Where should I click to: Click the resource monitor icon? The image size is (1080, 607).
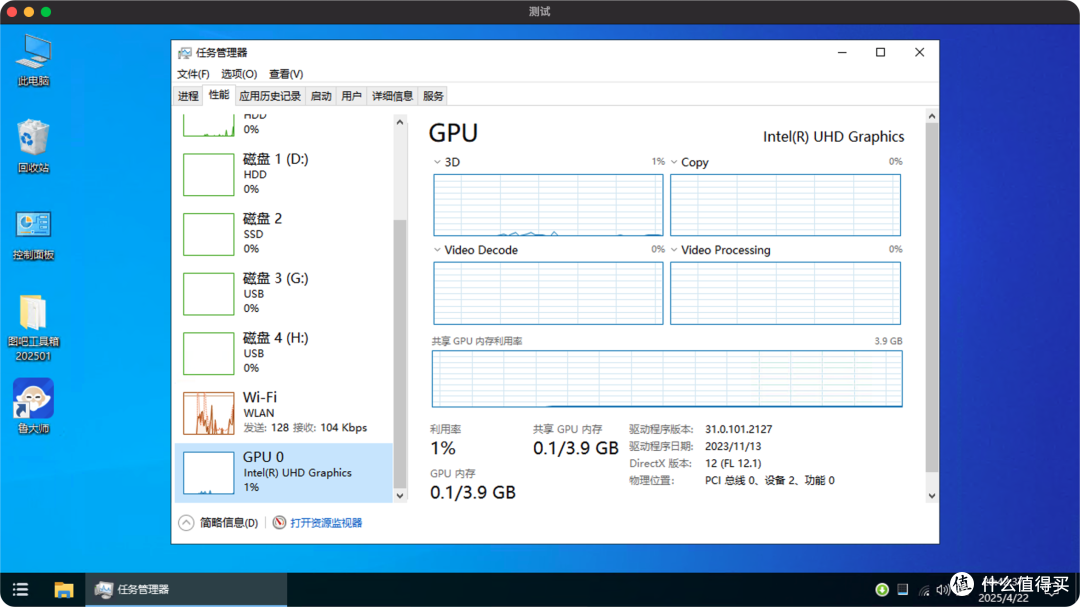[279, 523]
